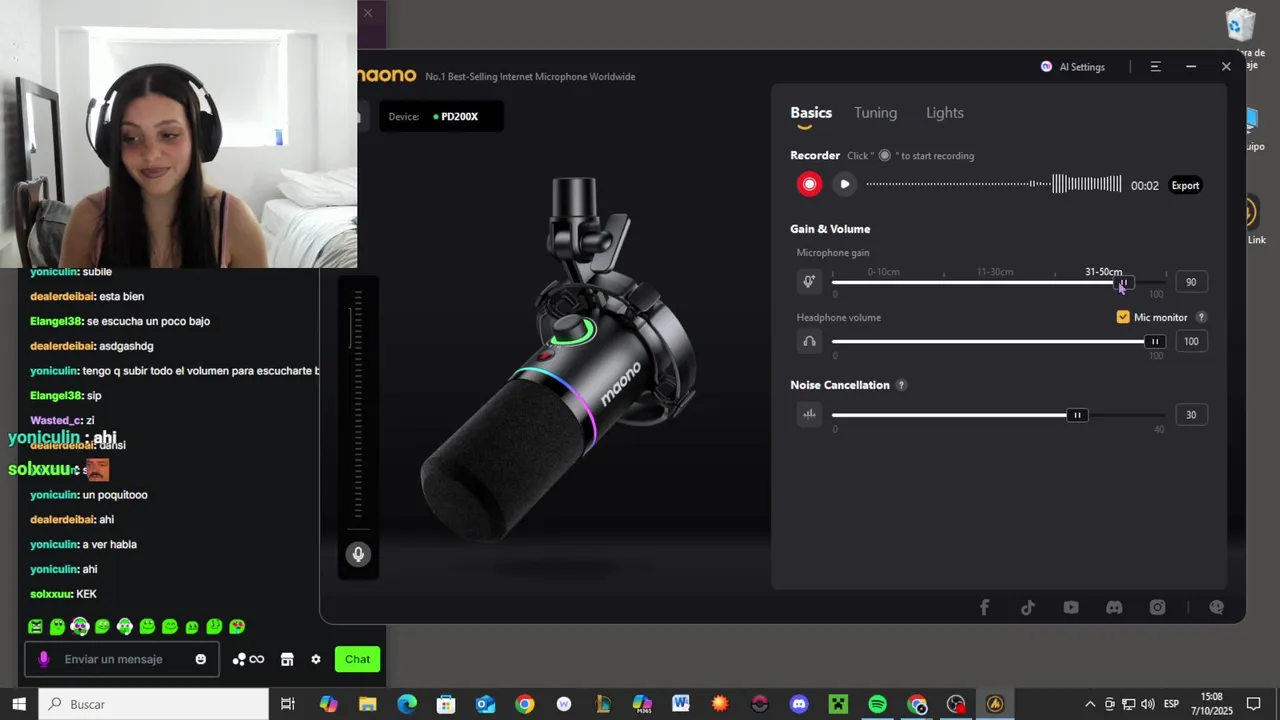Click the noise cancellation equalizer icon
Image resolution: width=1280 pixels, height=720 pixels.
pyautogui.click(x=809, y=414)
